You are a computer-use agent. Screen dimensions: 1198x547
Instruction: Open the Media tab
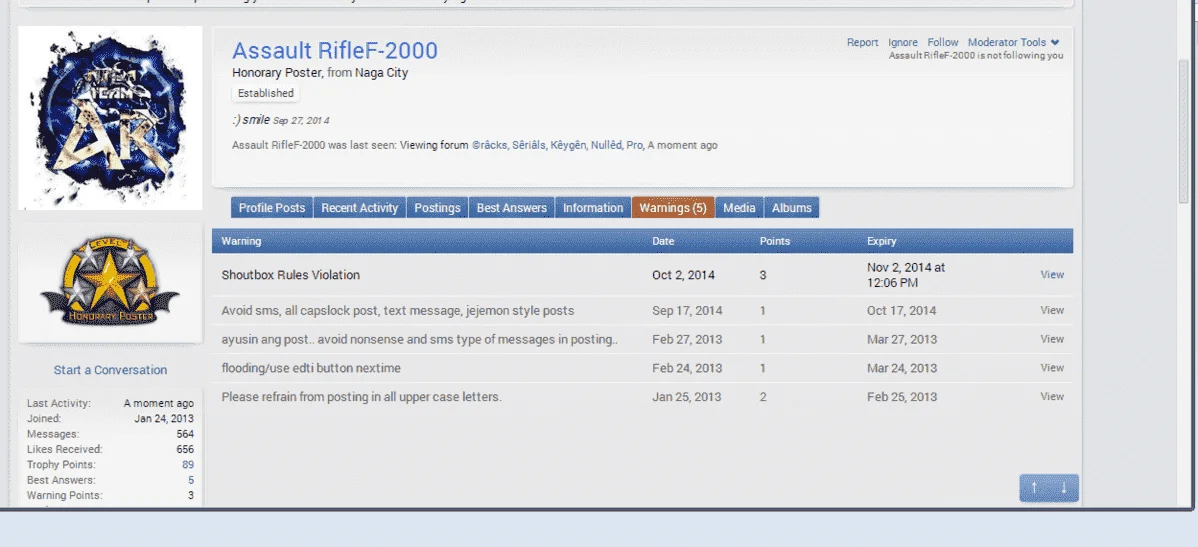click(x=740, y=208)
